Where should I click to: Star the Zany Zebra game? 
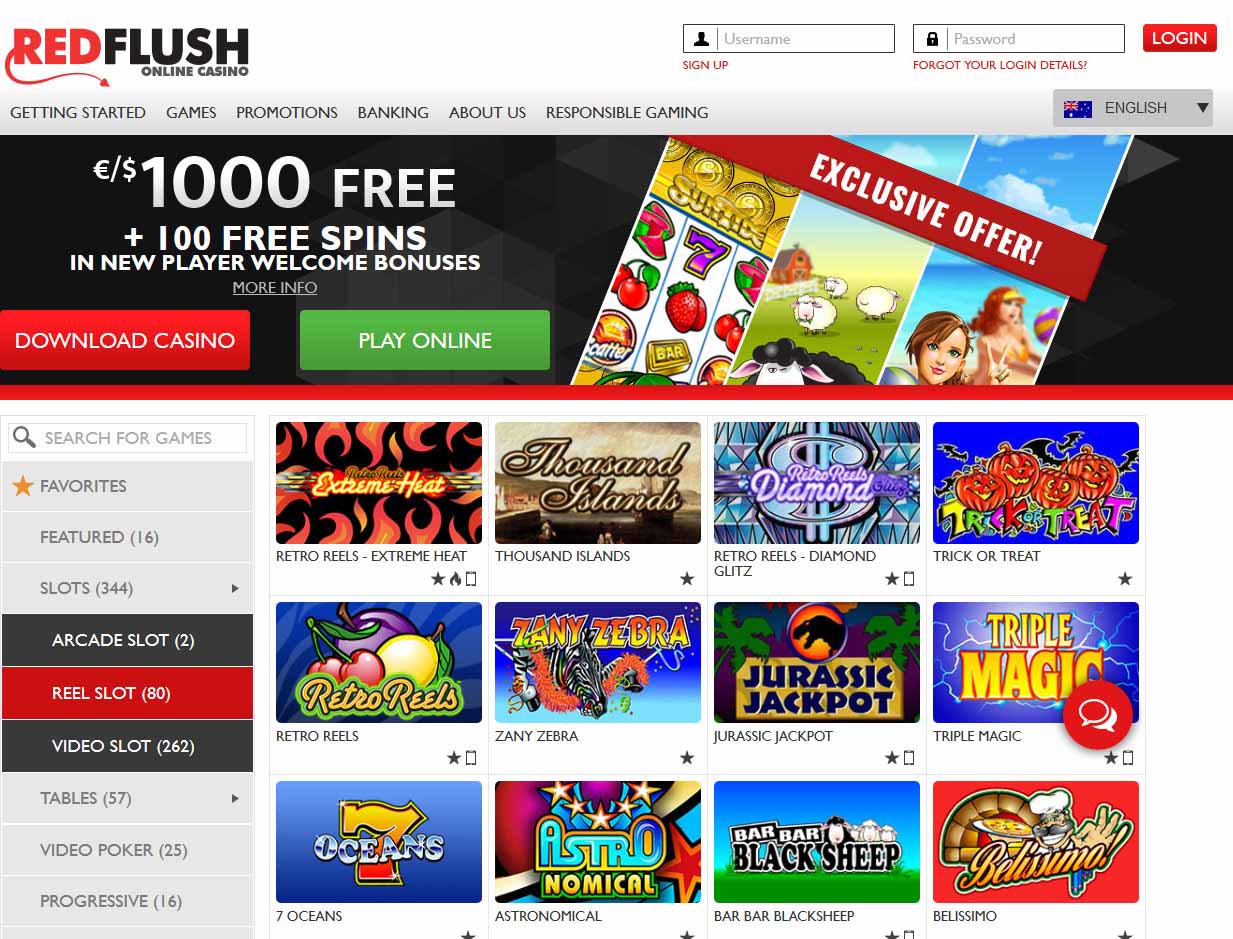point(687,758)
